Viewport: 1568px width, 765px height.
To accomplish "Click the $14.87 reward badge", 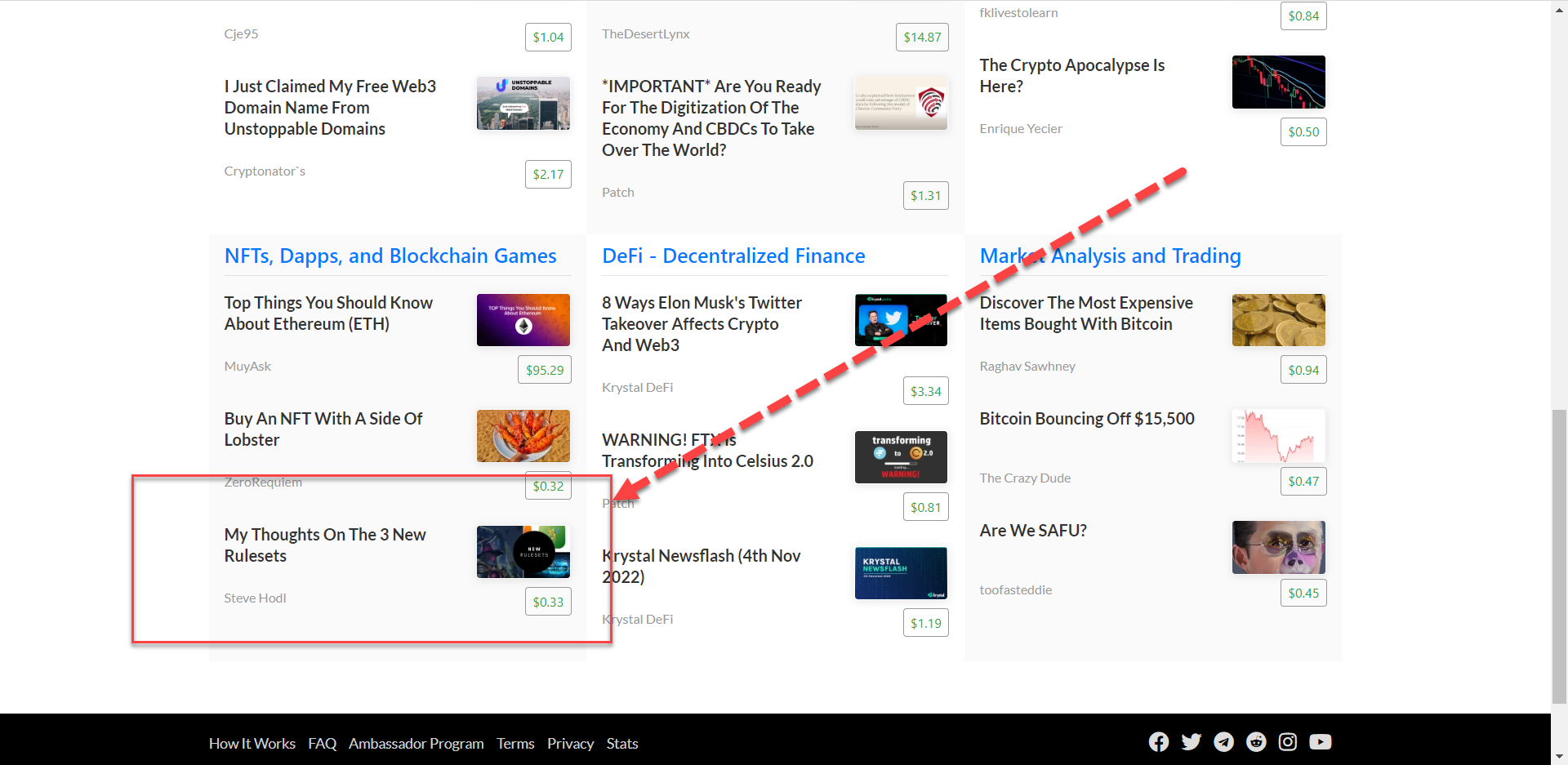I will click(x=922, y=37).
